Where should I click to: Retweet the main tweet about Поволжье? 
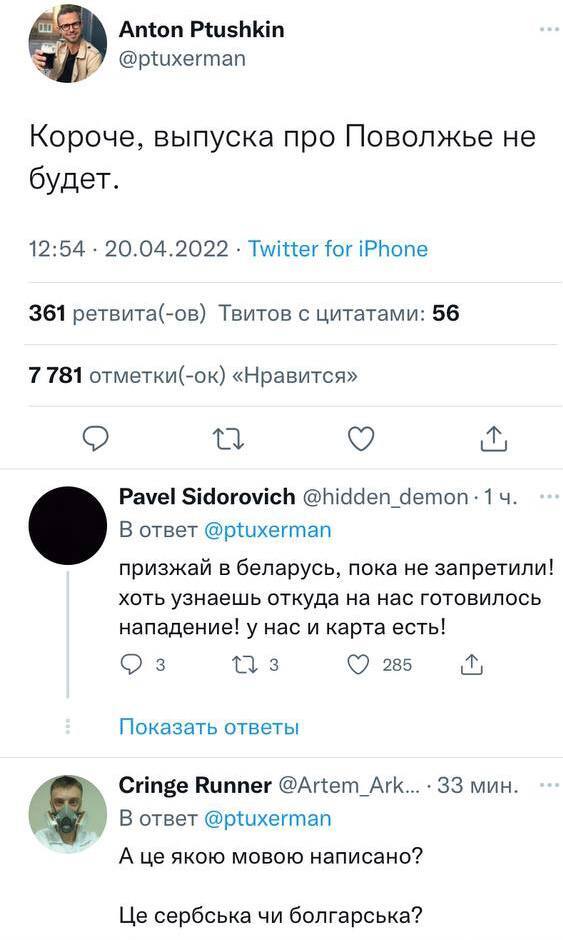tap(229, 440)
